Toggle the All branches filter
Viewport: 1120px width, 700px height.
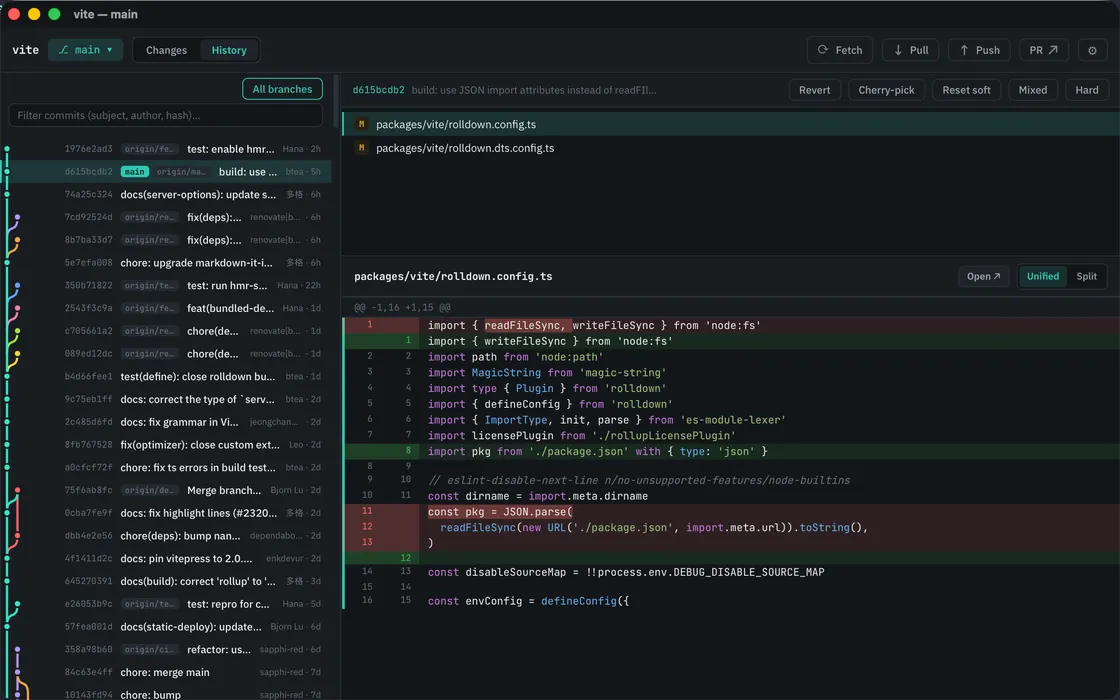(282, 89)
